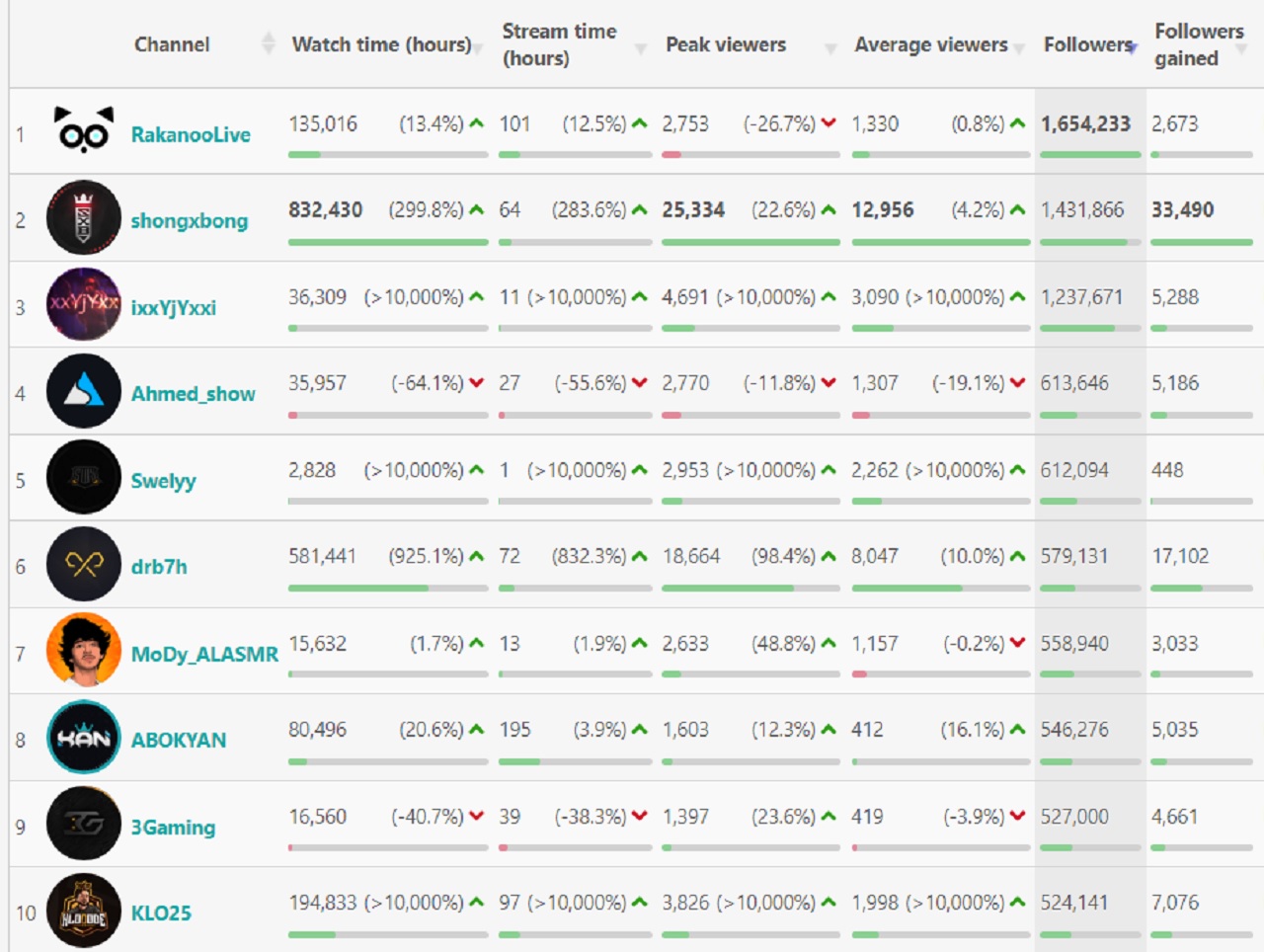Open drb7h gold logo avatar
Image resolution: width=1264 pixels, height=952 pixels.
tap(84, 564)
